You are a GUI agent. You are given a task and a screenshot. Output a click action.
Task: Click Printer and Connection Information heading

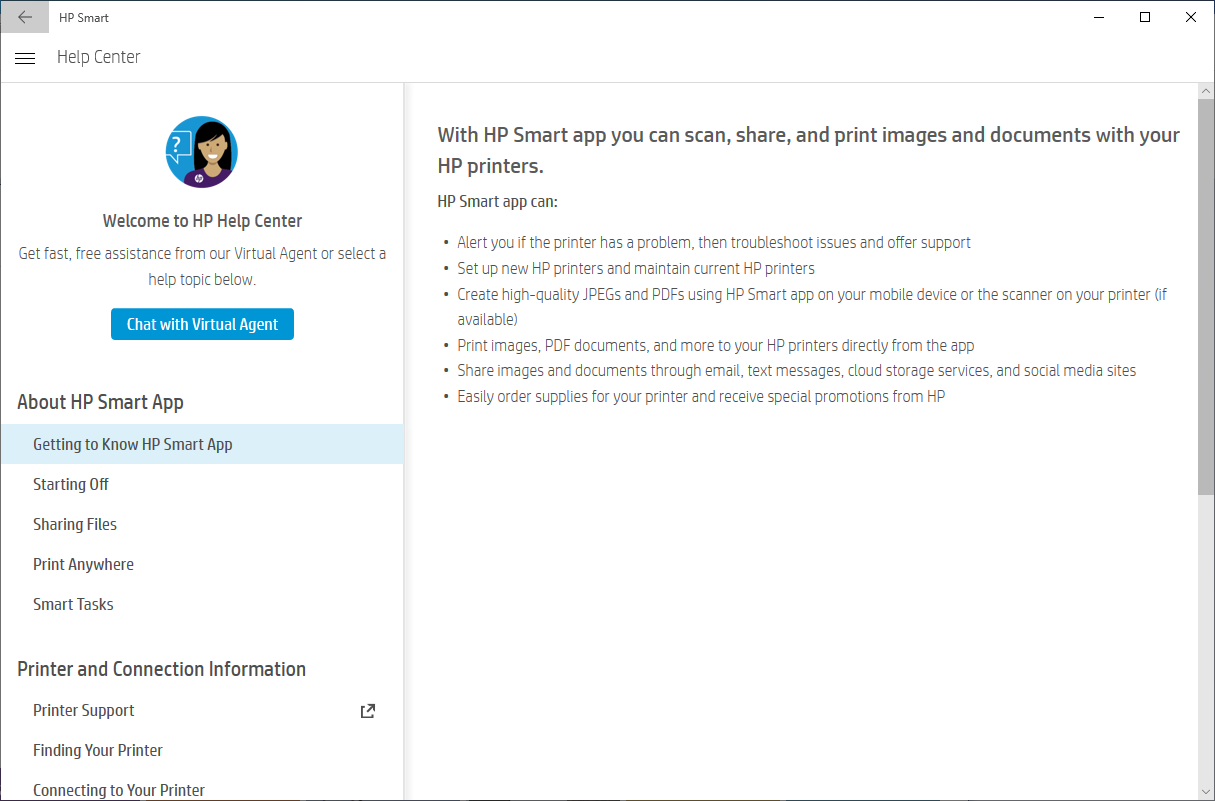[x=161, y=669]
